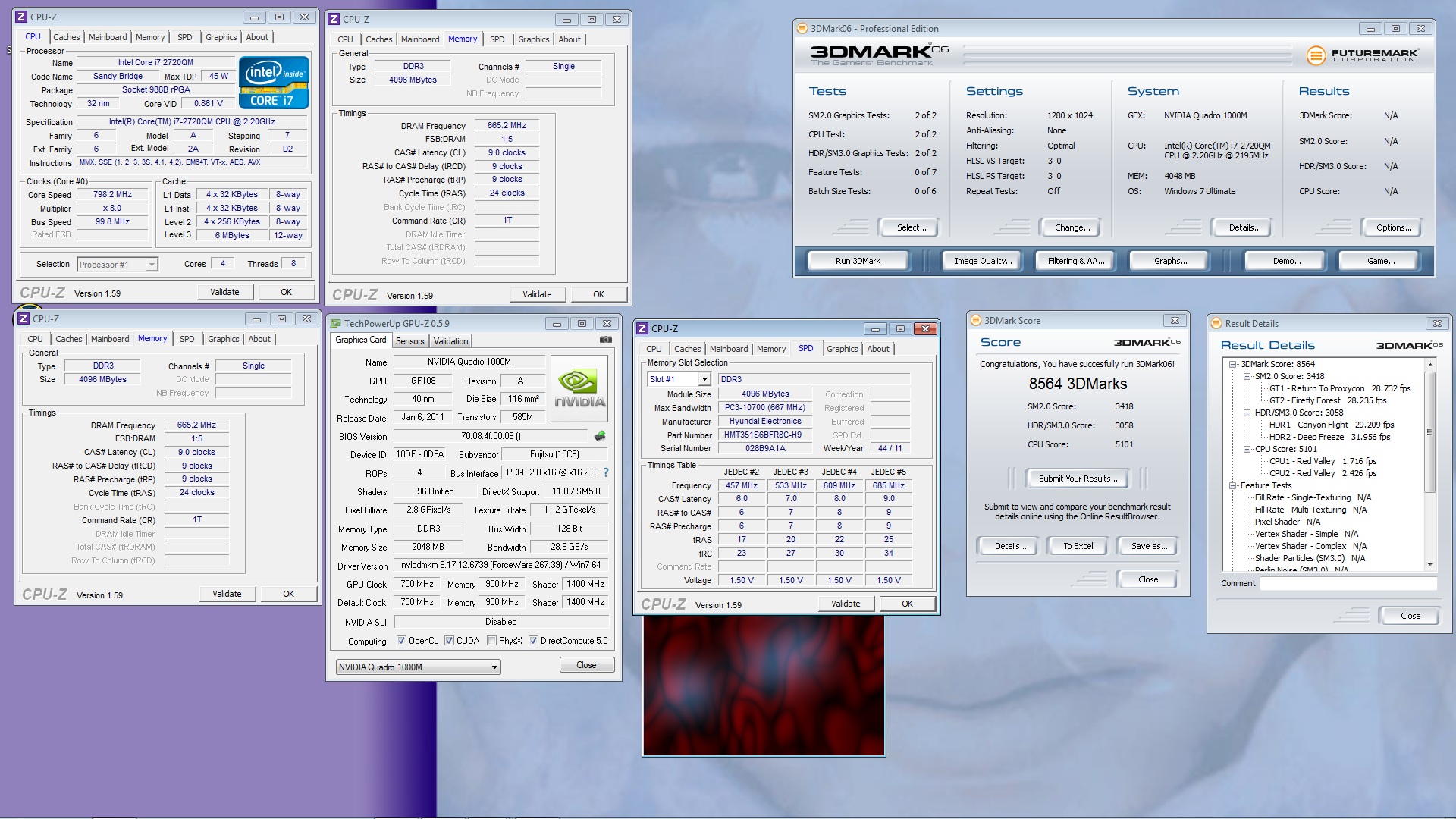Image resolution: width=1456 pixels, height=819 pixels.
Task: Toggle the DirectCompute 5.0 checkbox
Action: click(x=533, y=641)
